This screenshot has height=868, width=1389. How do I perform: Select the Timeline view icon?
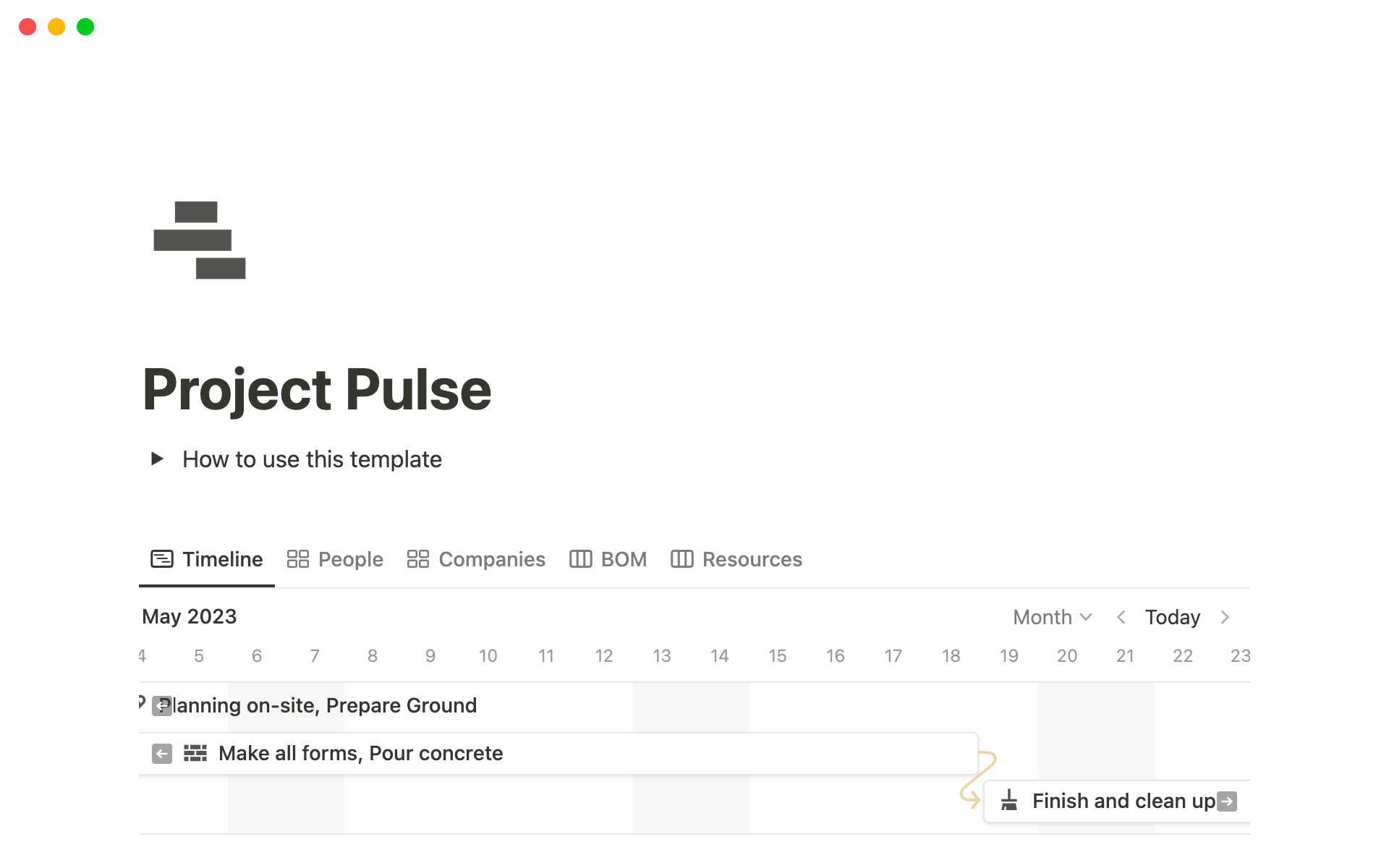point(161,558)
